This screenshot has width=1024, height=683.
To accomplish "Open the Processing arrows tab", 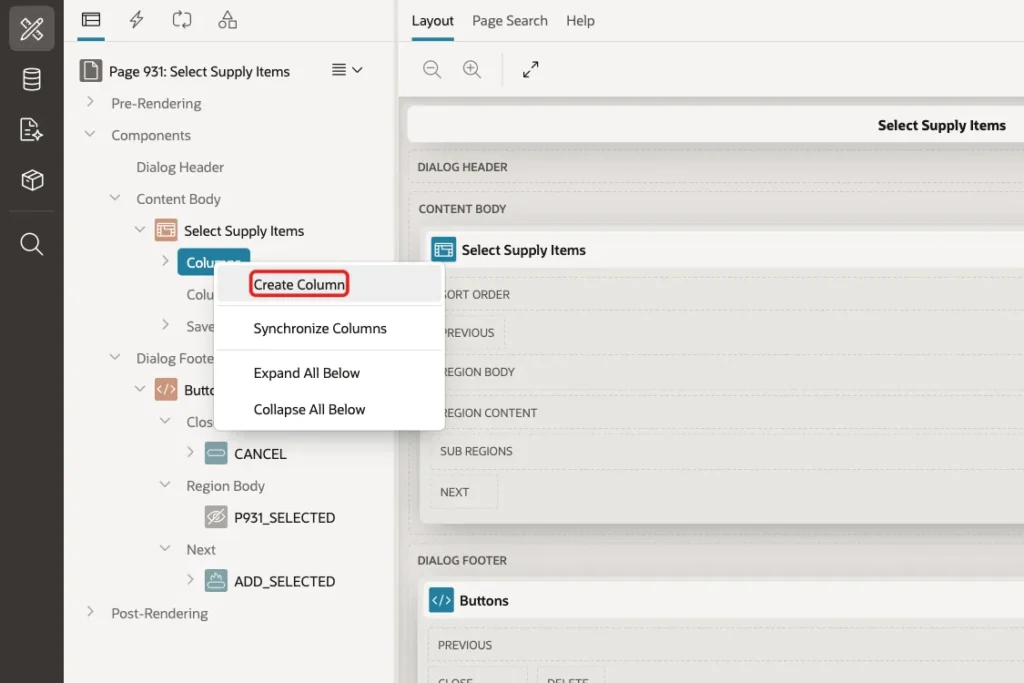I will pos(182,20).
